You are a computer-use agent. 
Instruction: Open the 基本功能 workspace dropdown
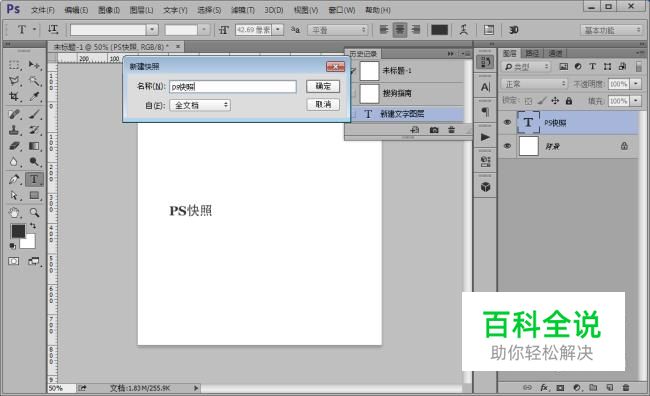point(610,30)
